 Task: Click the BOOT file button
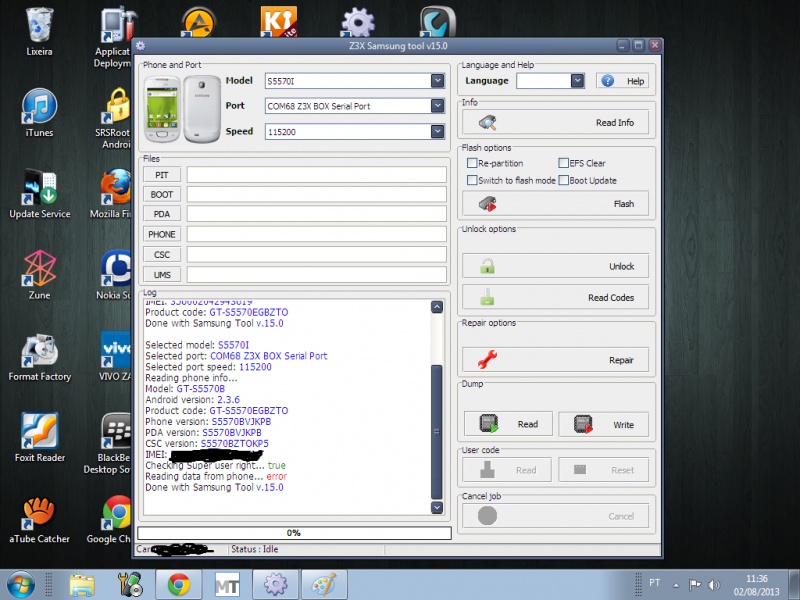pyautogui.click(x=162, y=194)
